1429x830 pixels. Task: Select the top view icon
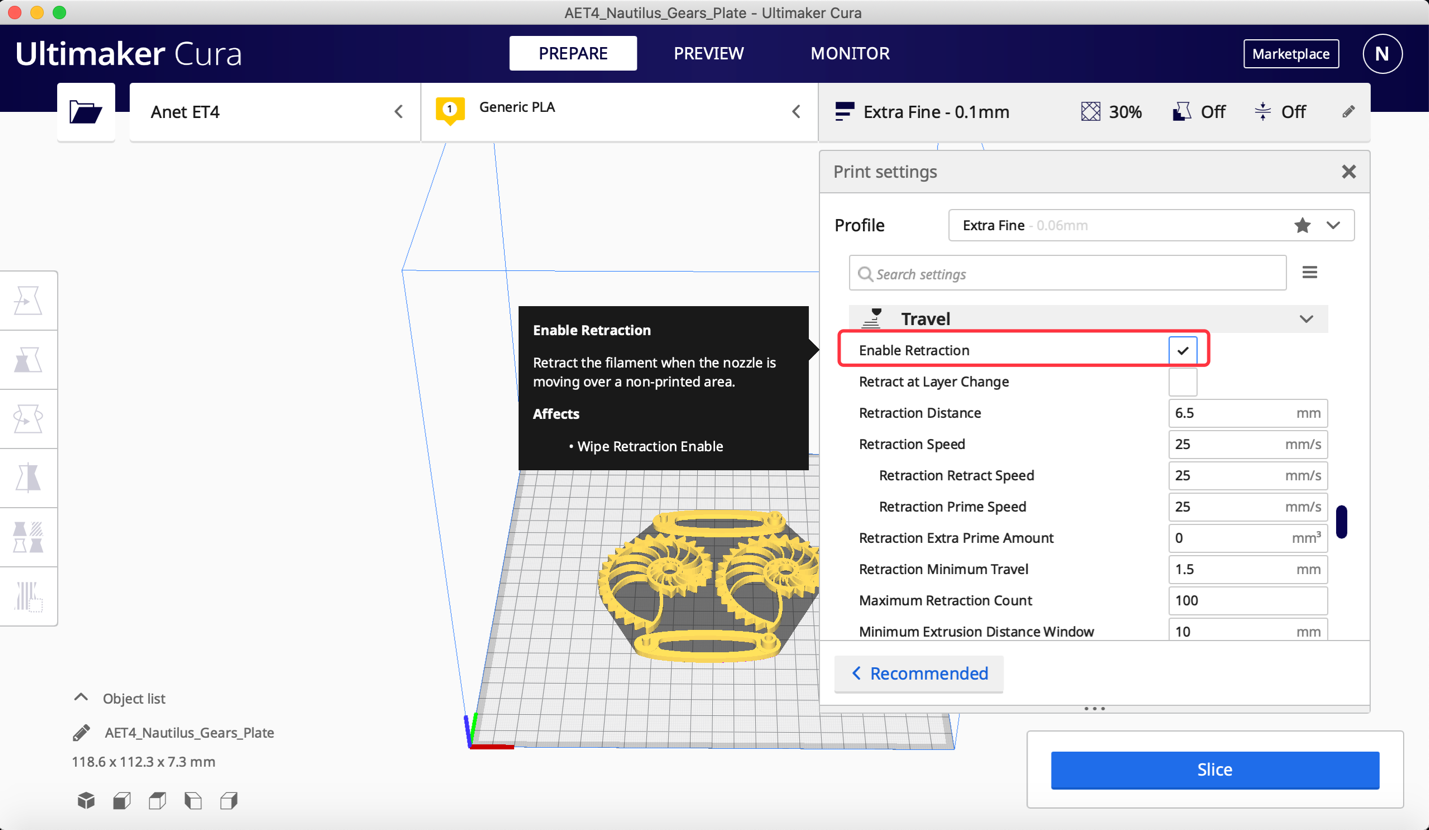point(157,800)
